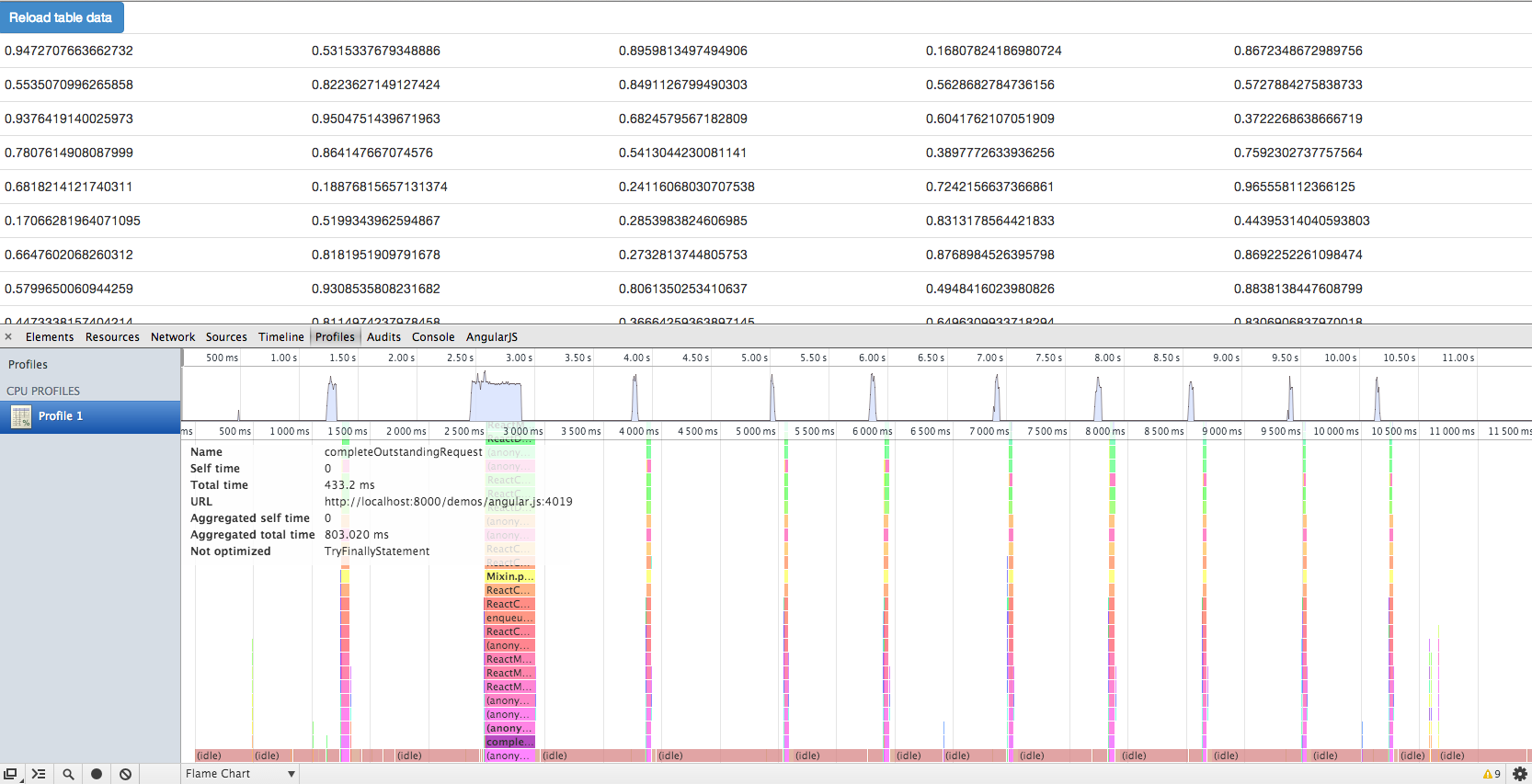This screenshot has width=1532, height=784.
Task: Select the comple… flame chart block
Action: point(509,742)
